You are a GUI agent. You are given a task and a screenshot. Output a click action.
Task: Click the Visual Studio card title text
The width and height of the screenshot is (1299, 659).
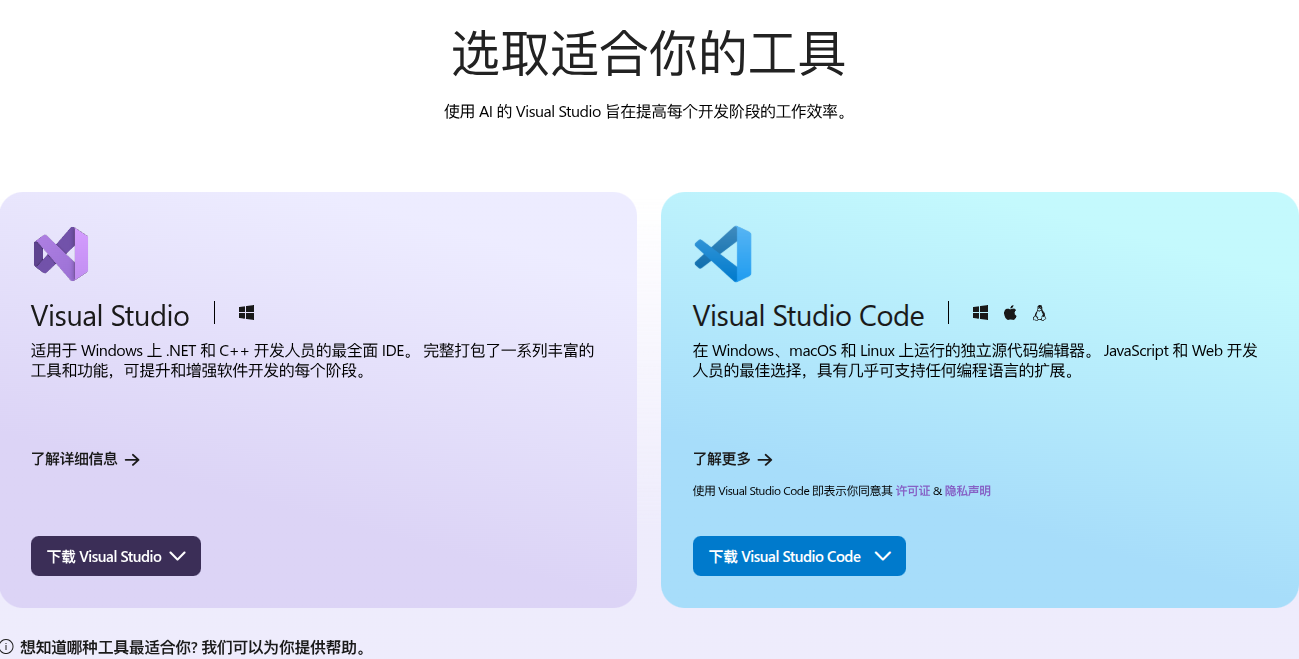110,316
